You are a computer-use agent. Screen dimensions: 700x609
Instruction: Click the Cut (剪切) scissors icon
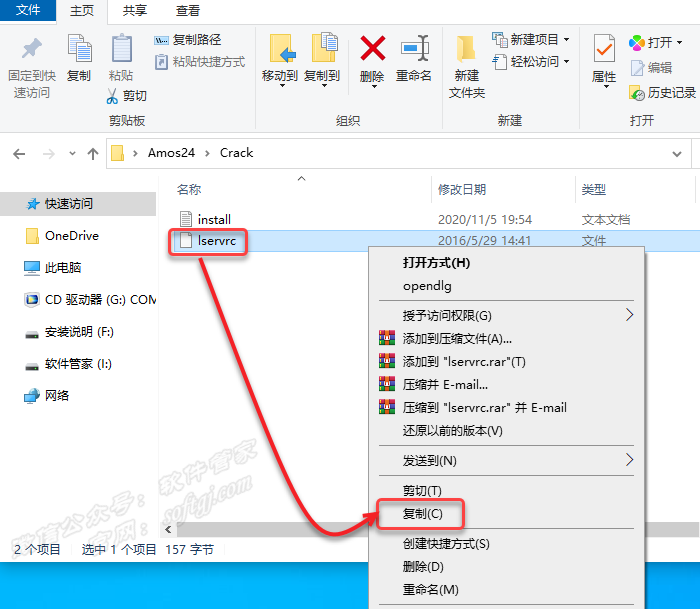coord(112,96)
